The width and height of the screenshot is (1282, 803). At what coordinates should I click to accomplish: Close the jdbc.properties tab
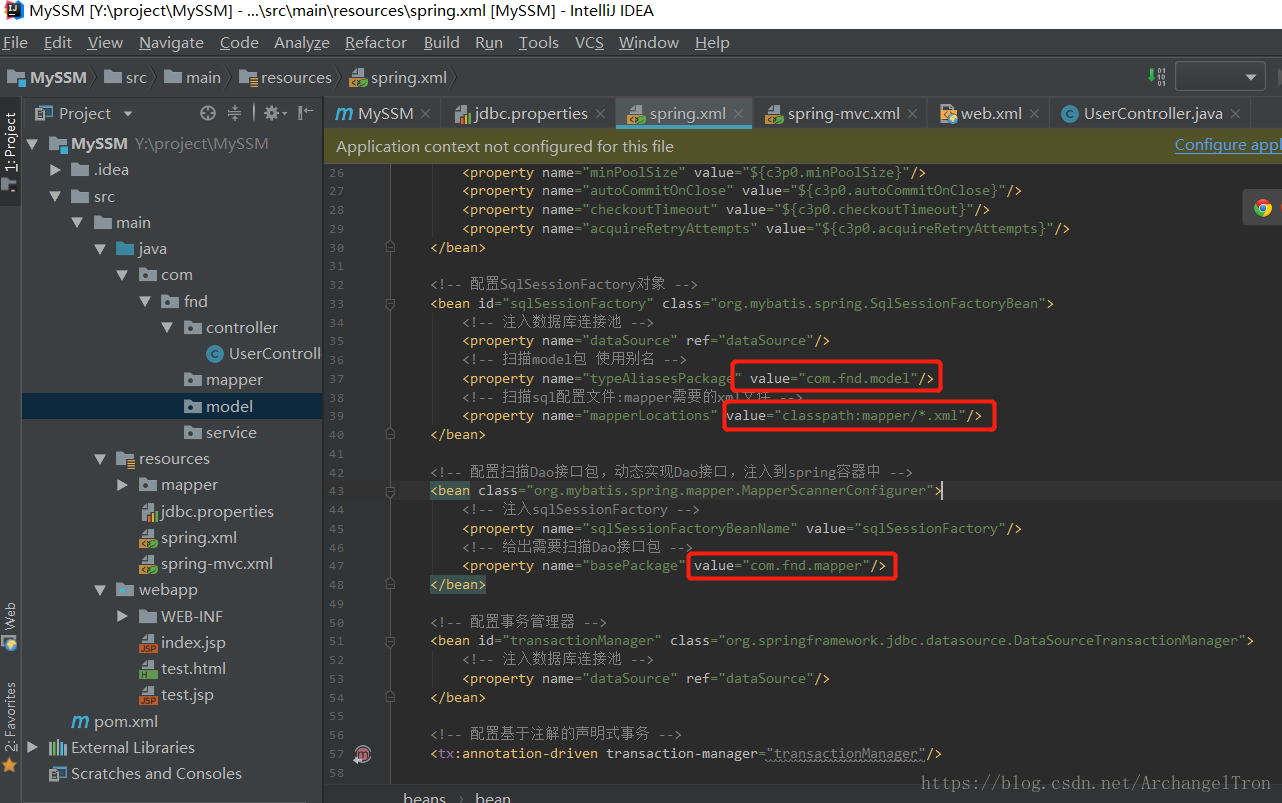[600, 114]
